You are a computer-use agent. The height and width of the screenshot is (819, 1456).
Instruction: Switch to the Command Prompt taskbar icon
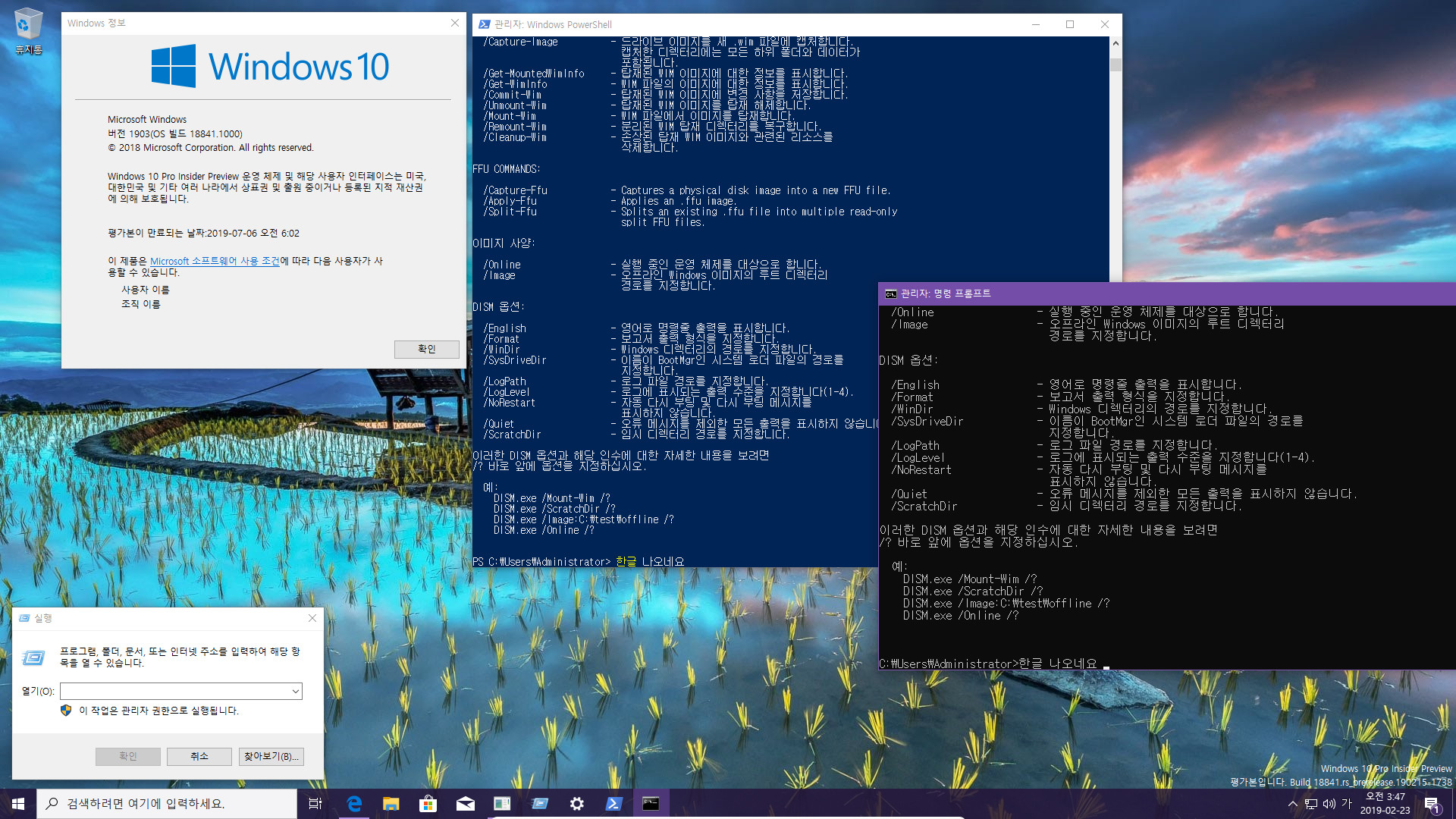coord(651,804)
